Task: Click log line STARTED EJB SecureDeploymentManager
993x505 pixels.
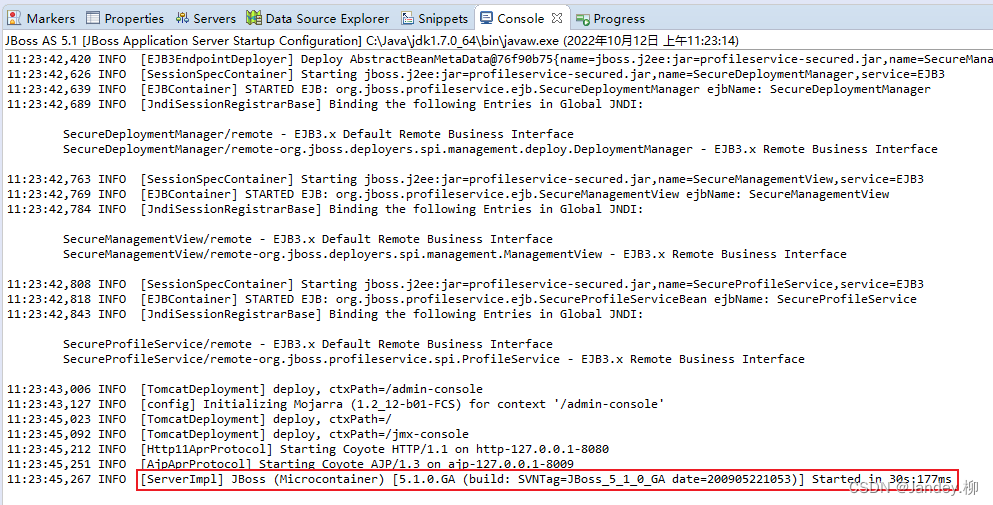Action: click(x=469, y=89)
